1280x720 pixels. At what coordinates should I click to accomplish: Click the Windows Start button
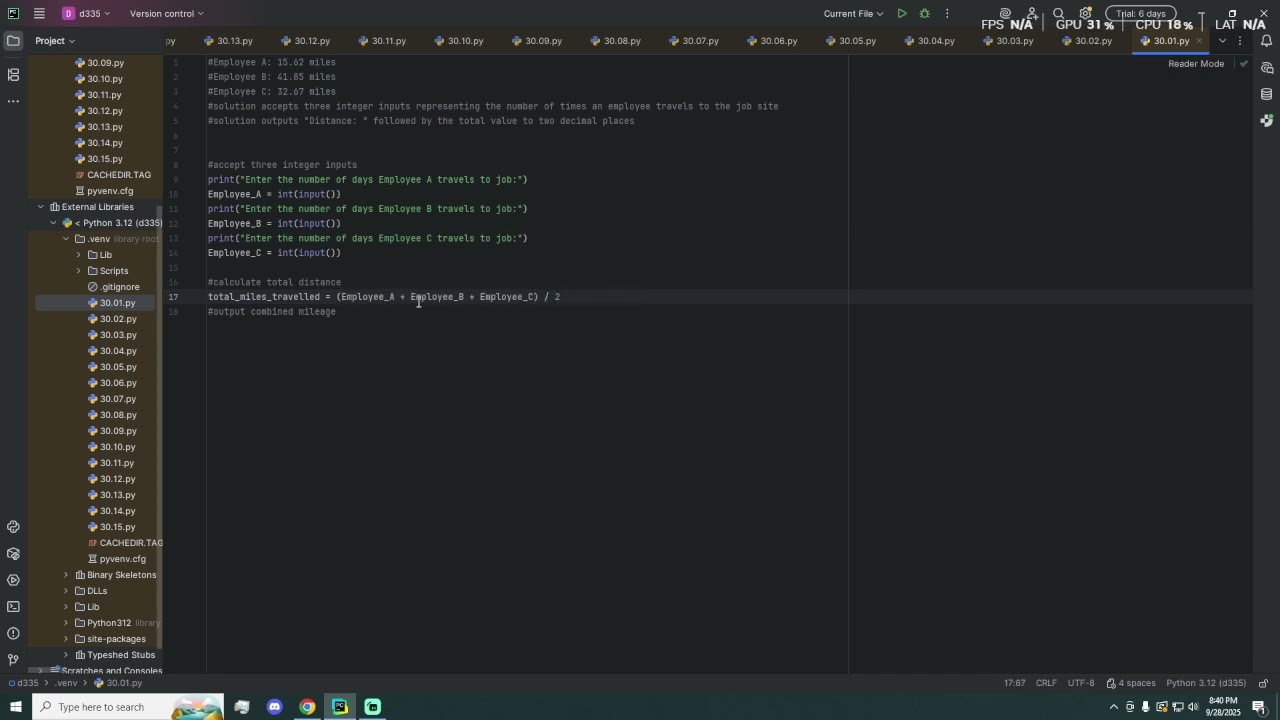[x=15, y=707]
